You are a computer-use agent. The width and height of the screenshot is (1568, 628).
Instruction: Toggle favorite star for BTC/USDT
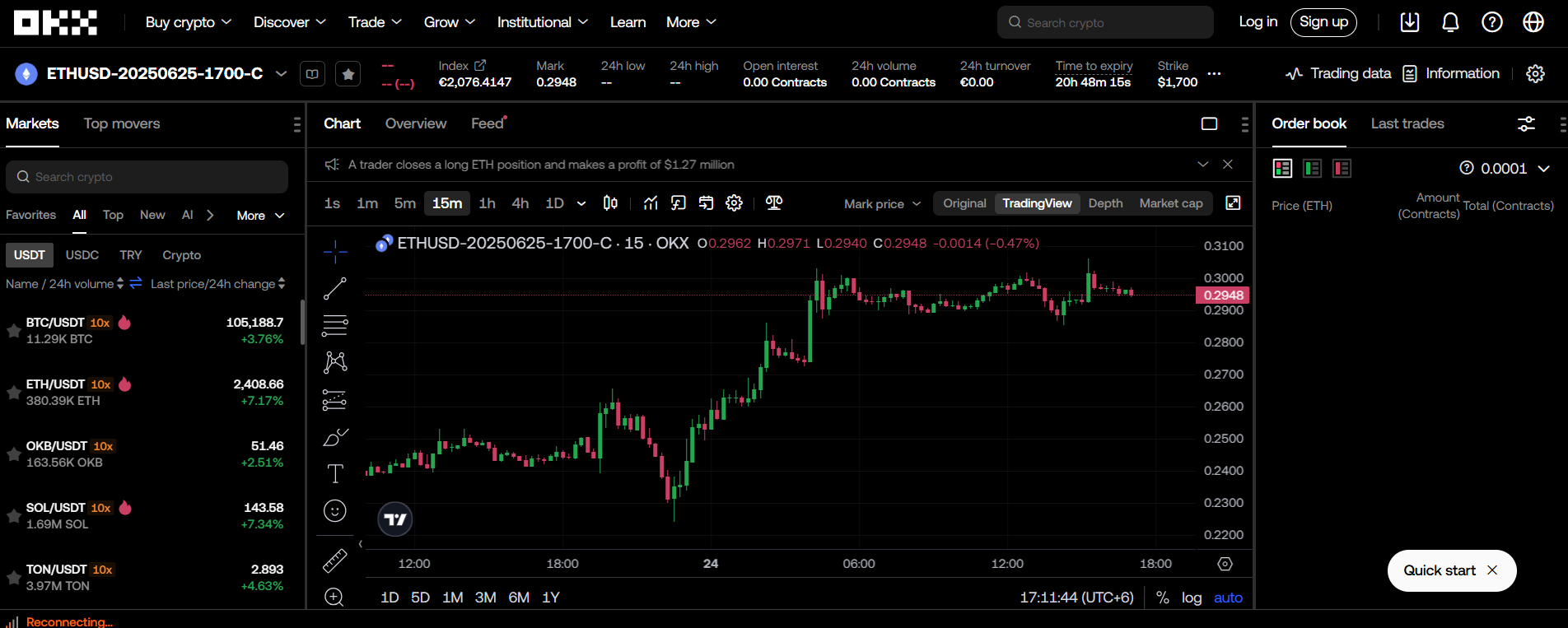14,331
